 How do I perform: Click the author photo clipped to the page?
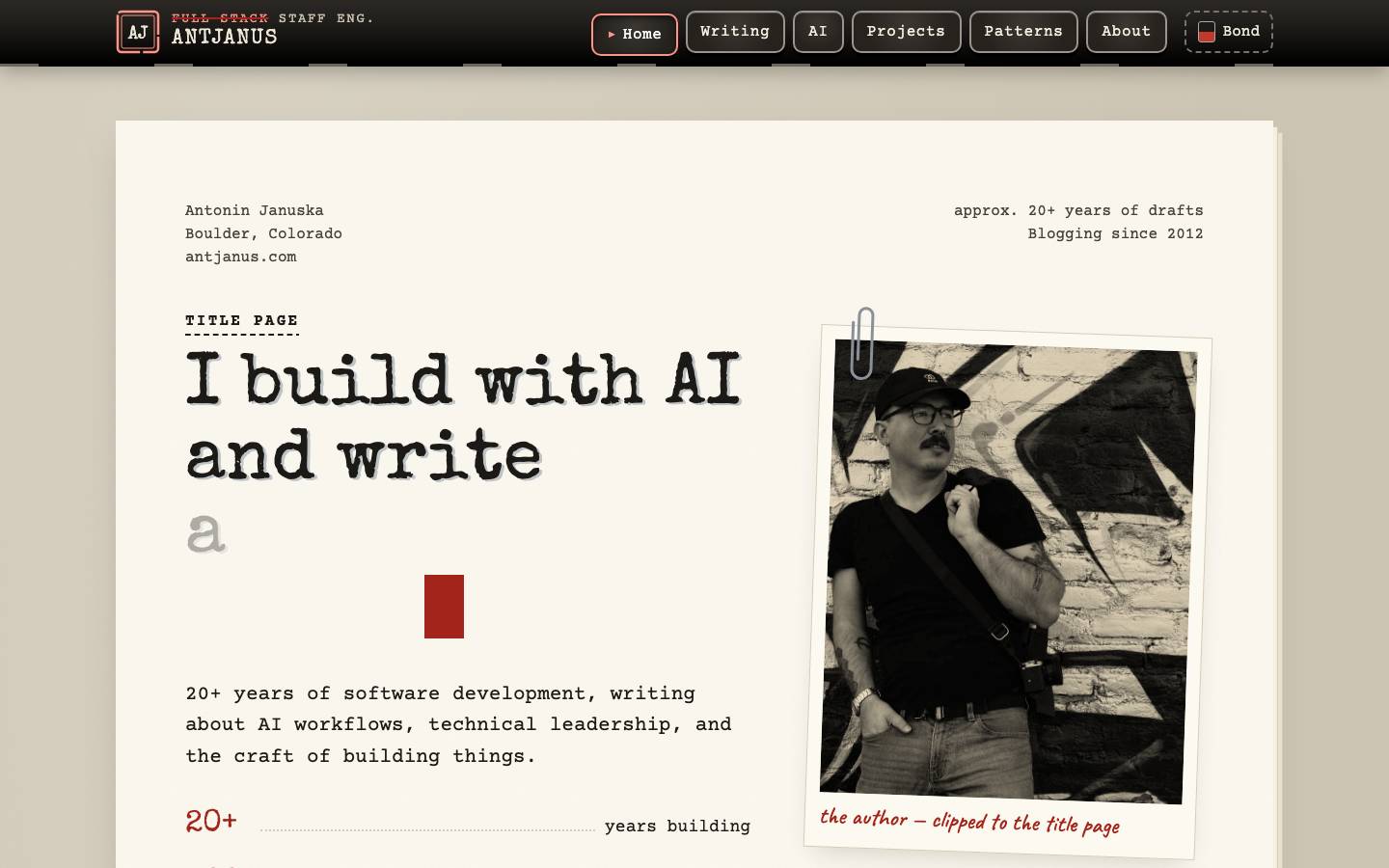coord(1008,571)
